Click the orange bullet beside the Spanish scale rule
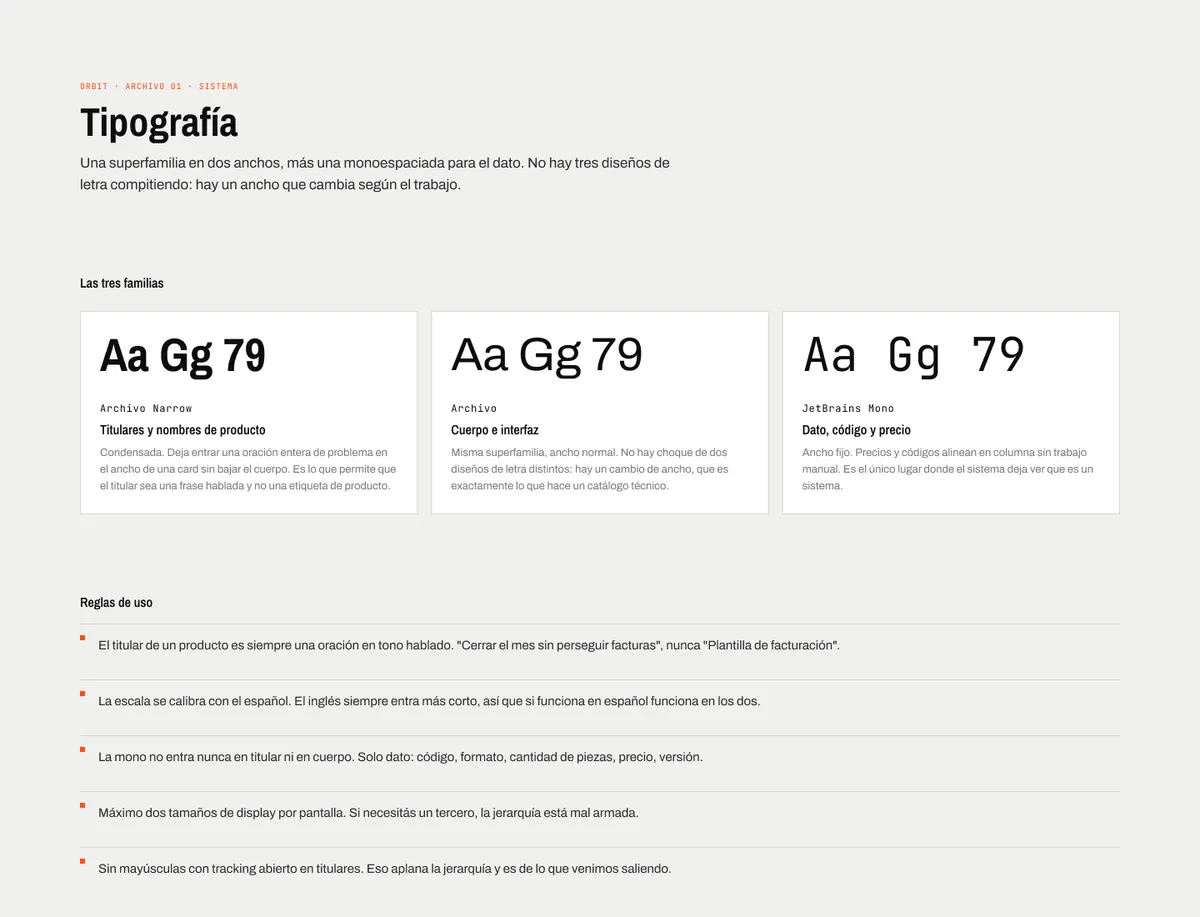 pyautogui.click(x=83, y=693)
